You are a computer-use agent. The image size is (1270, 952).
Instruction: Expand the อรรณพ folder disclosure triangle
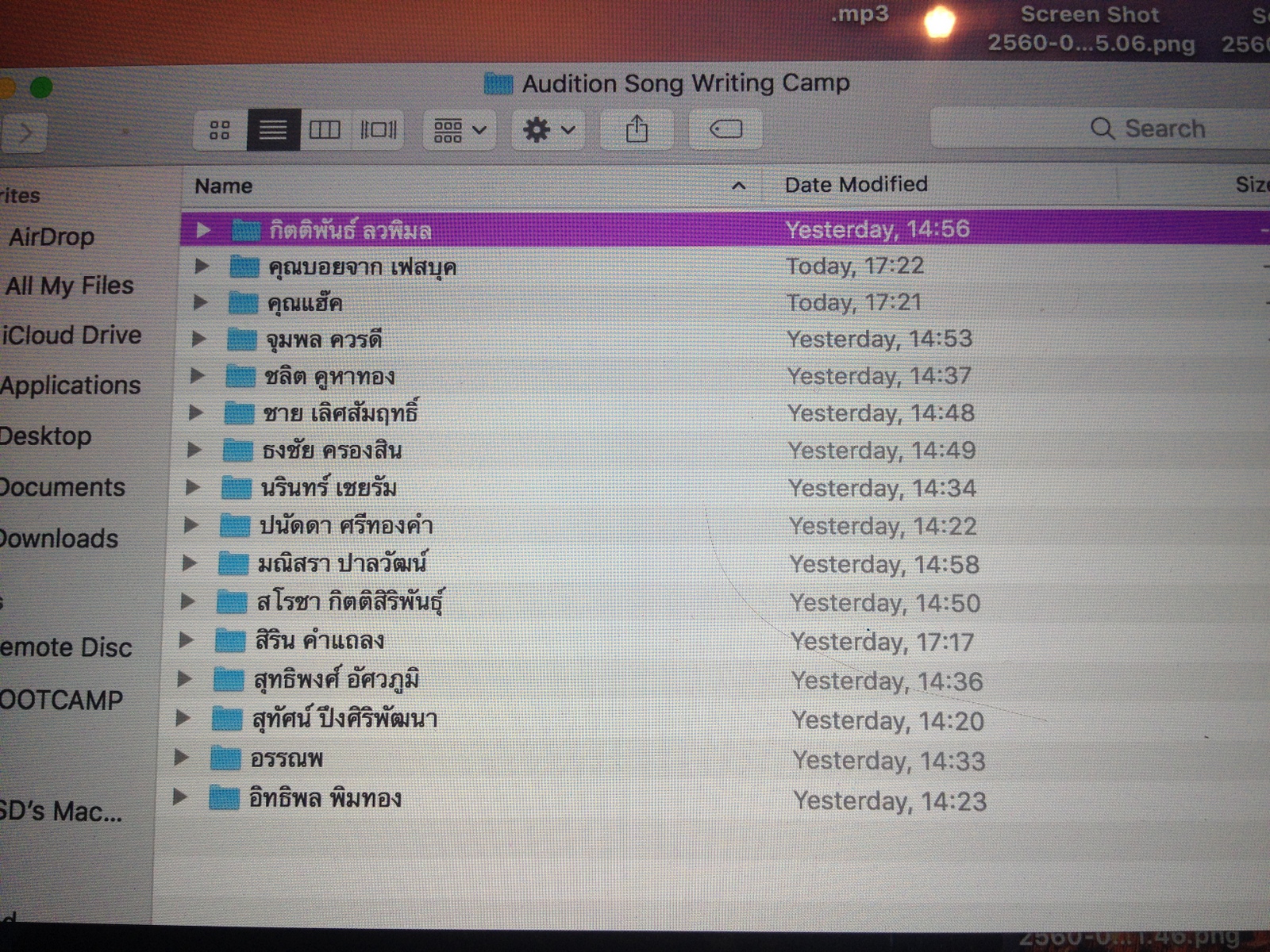182,758
